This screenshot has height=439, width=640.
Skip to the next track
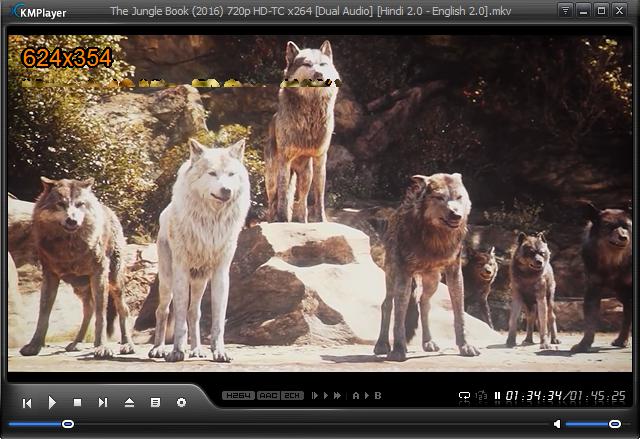(x=103, y=403)
